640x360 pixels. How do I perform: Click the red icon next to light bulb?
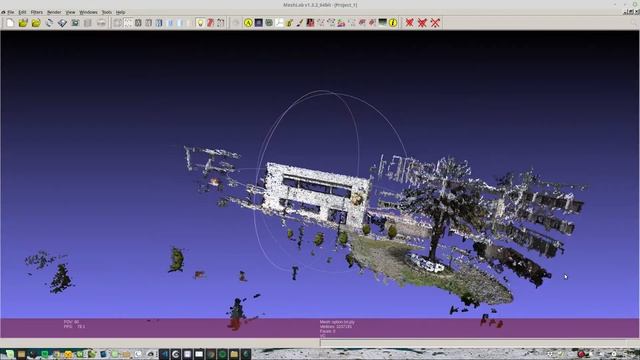[x=211, y=23]
